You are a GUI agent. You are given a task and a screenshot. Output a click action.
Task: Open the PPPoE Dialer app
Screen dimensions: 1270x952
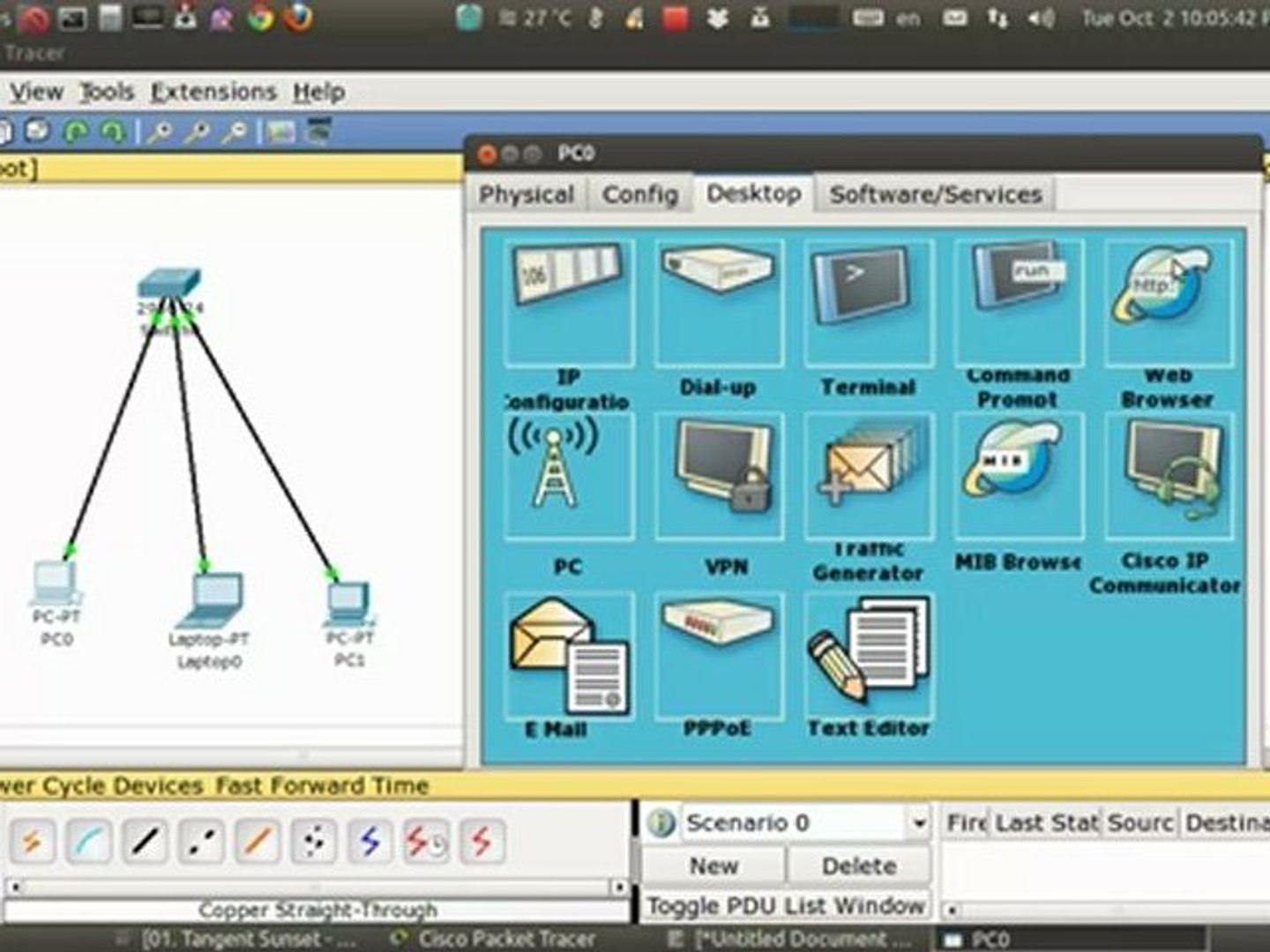point(719,655)
